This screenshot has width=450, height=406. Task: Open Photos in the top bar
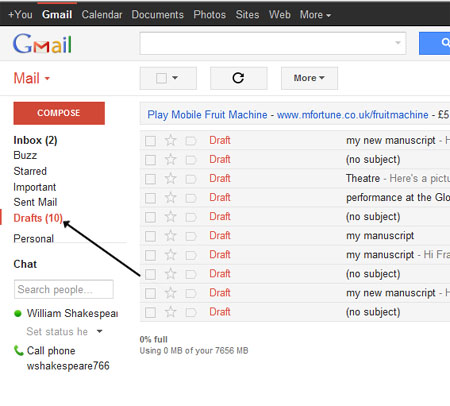(209, 15)
